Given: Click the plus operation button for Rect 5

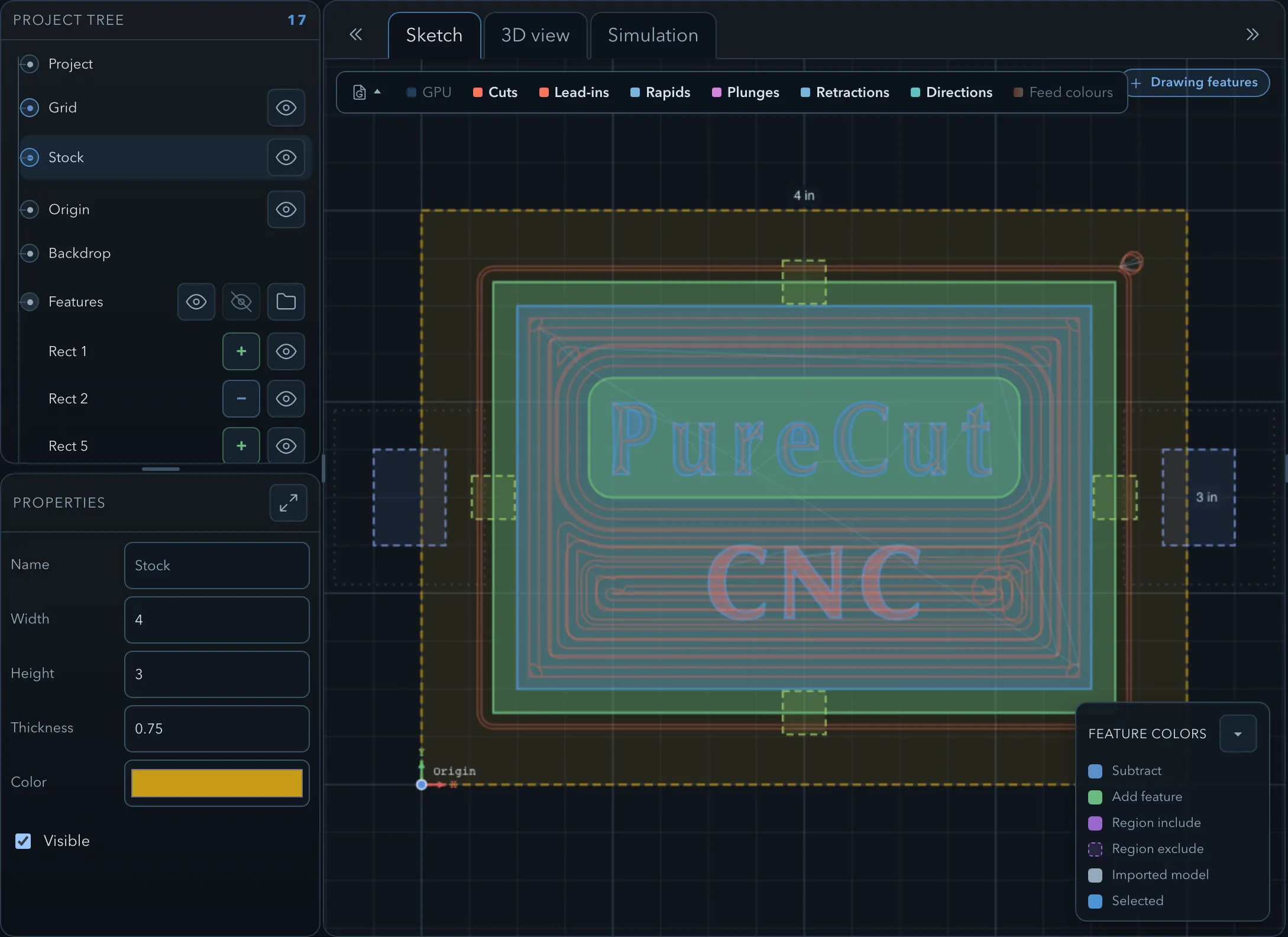Looking at the screenshot, I should (x=241, y=446).
